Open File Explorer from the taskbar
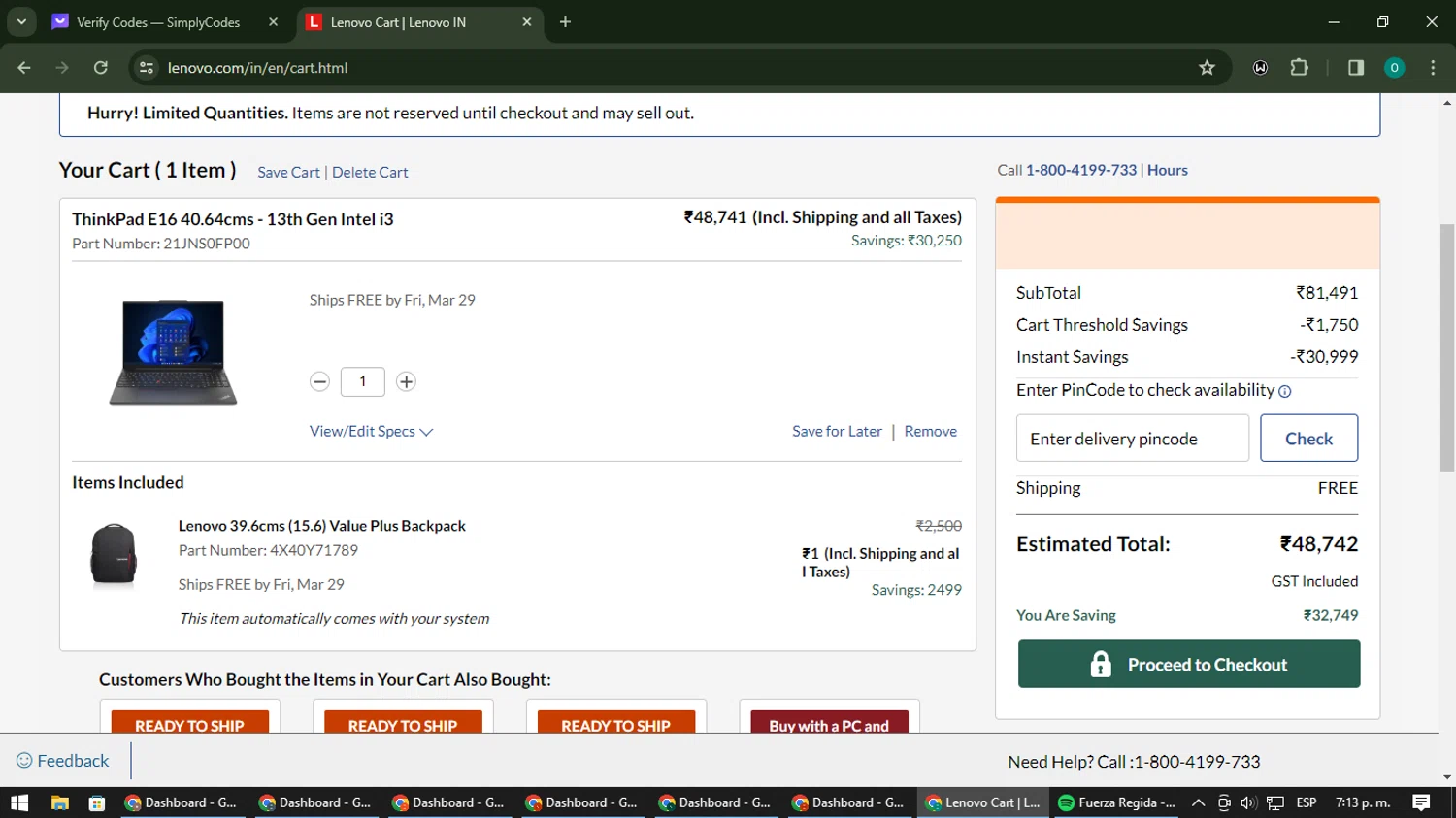Viewport: 1456px width, 818px height. click(60, 802)
